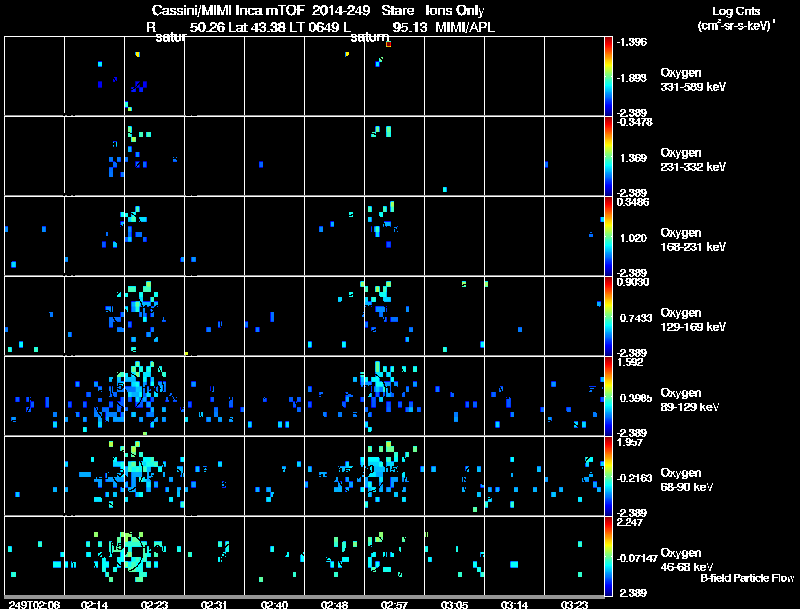The width and height of the screenshot is (800, 609).
Task: Click the 'Lat 43.38' value in the header
Action: coord(257,27)
